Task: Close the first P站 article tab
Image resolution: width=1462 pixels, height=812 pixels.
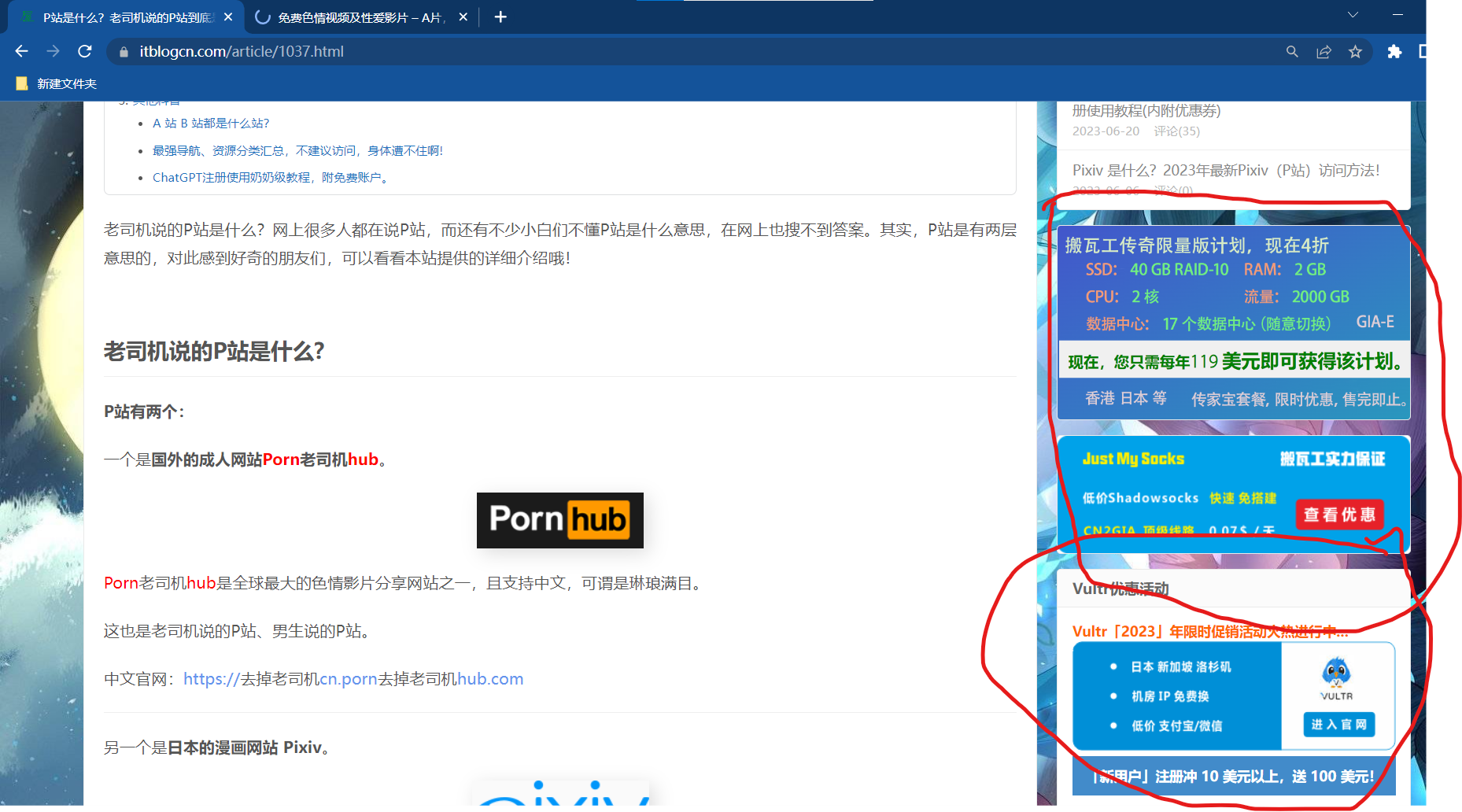Action: (228, 17)
